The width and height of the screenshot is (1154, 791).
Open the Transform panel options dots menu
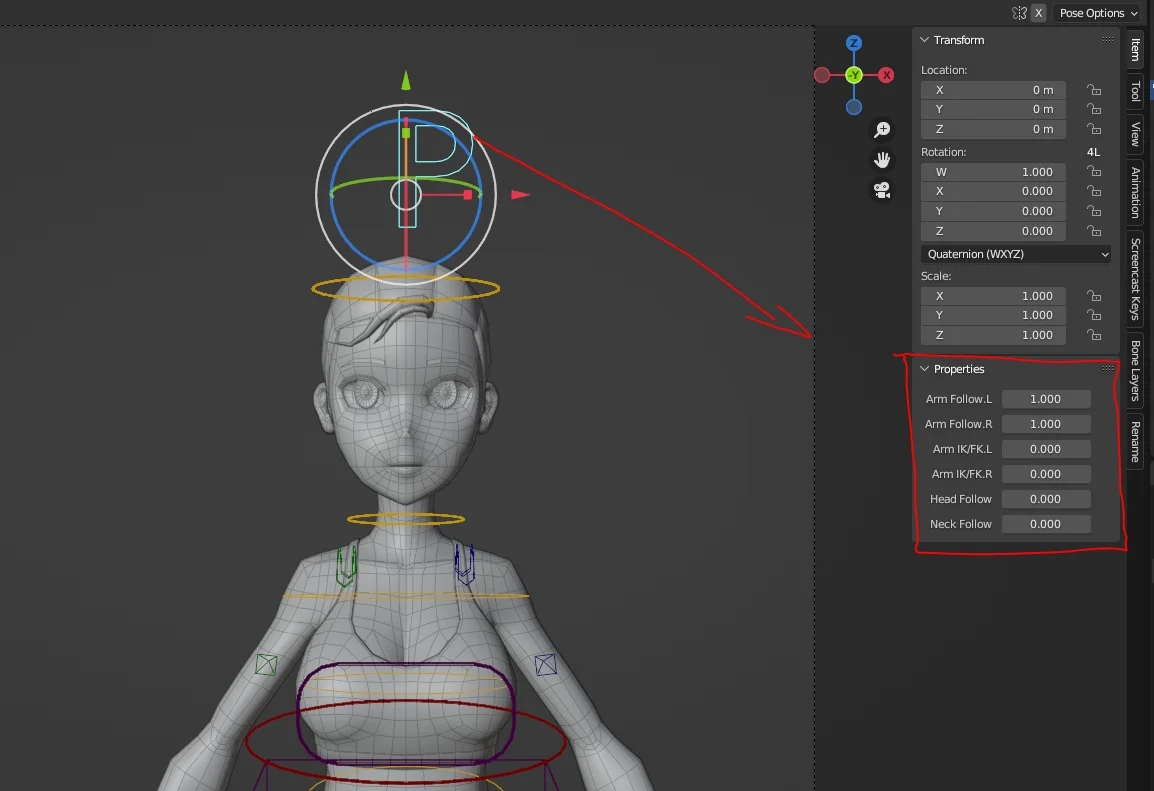1106,38
